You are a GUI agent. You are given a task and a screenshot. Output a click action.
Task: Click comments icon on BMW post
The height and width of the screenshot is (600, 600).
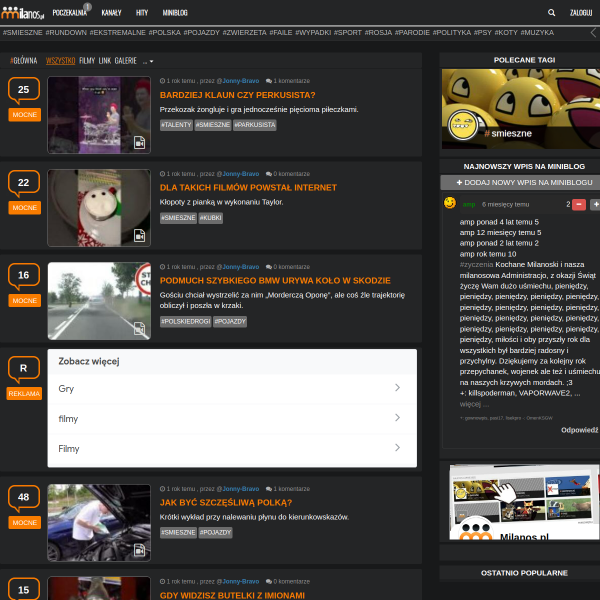[269, 267]
